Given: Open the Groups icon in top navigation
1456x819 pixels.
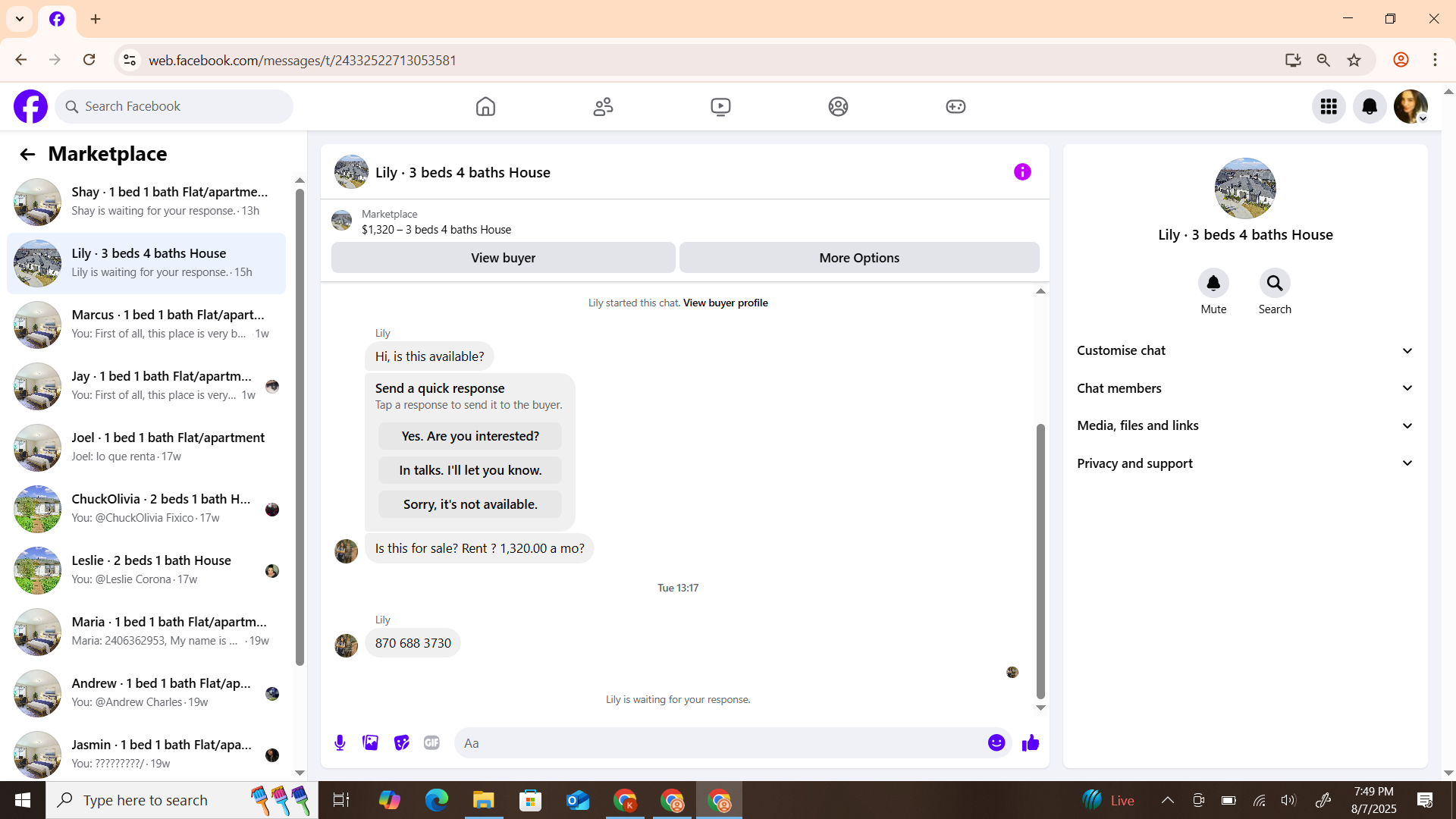Looking at the screenshot, I should click(838, 106).
